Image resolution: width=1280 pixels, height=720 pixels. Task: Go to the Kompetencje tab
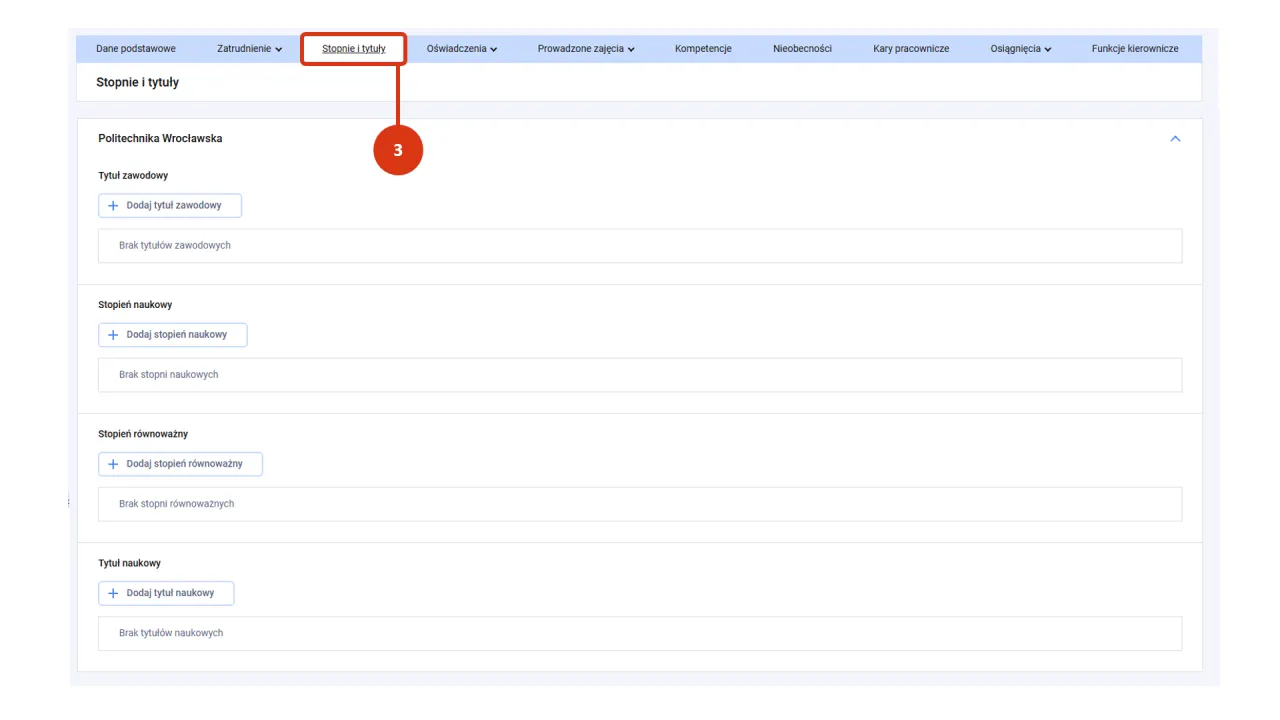(703, 49)
